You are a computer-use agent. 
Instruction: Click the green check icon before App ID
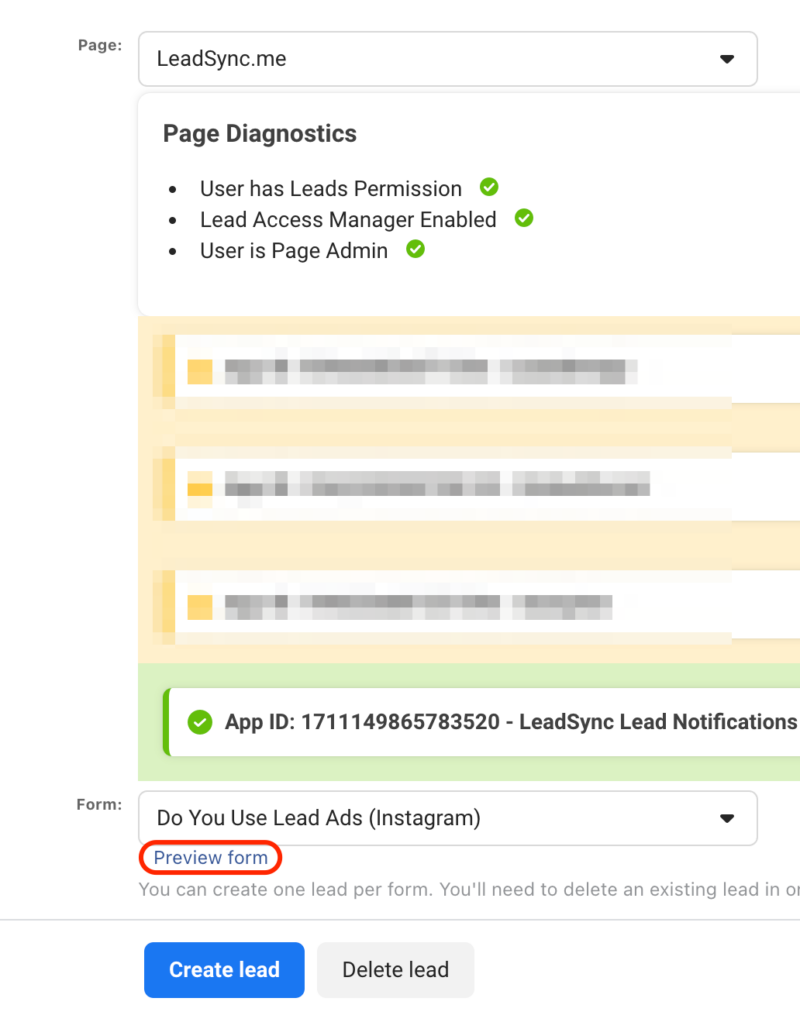pos(200,722)
